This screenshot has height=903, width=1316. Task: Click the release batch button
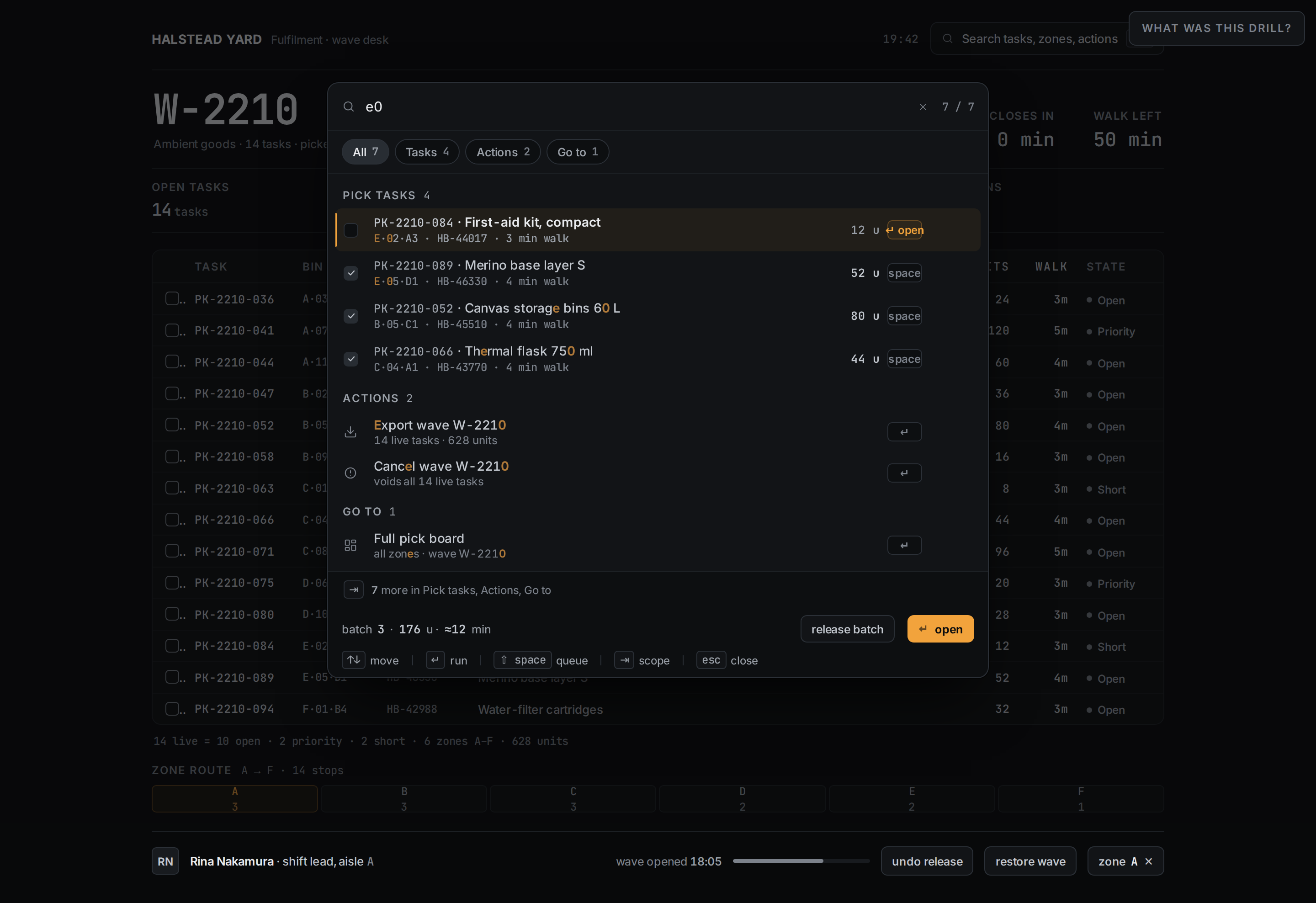pyautogui.click(x=847, y=629)
